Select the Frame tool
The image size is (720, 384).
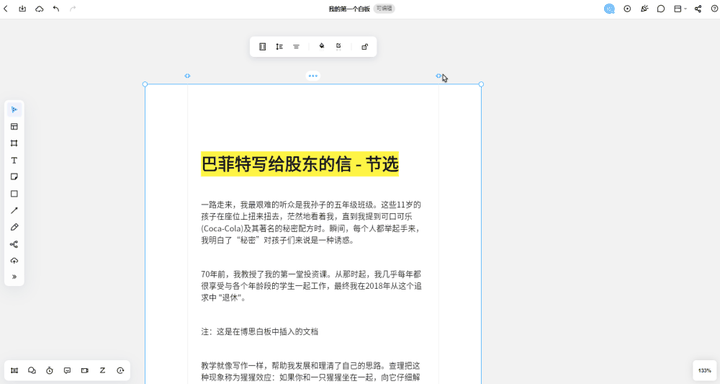coord(14,143)
